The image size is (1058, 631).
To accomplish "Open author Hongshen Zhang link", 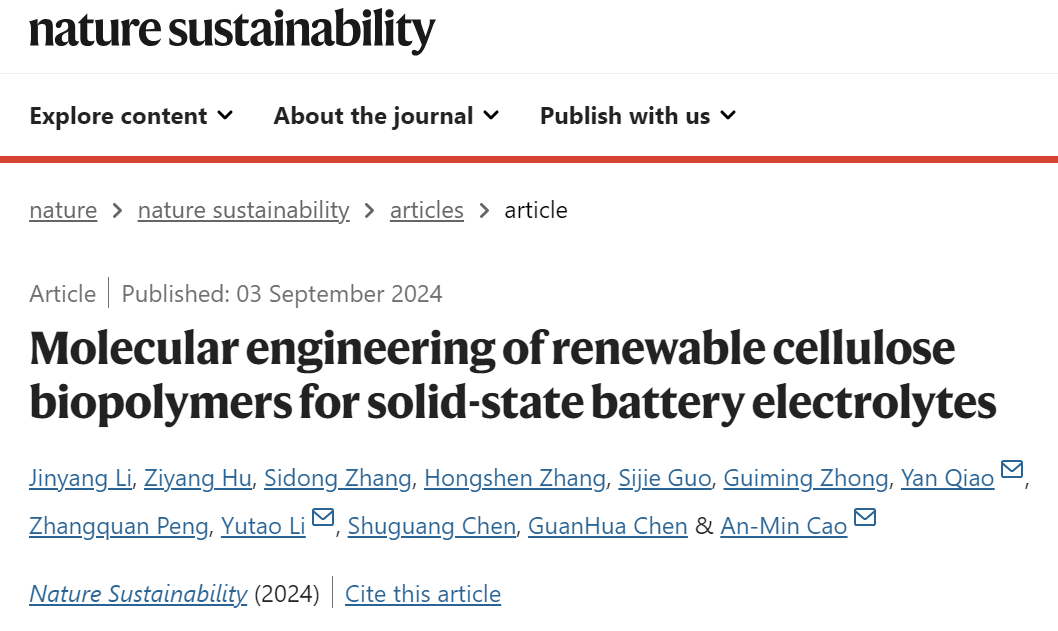I will pyautogui.click(x=515, y=478).
